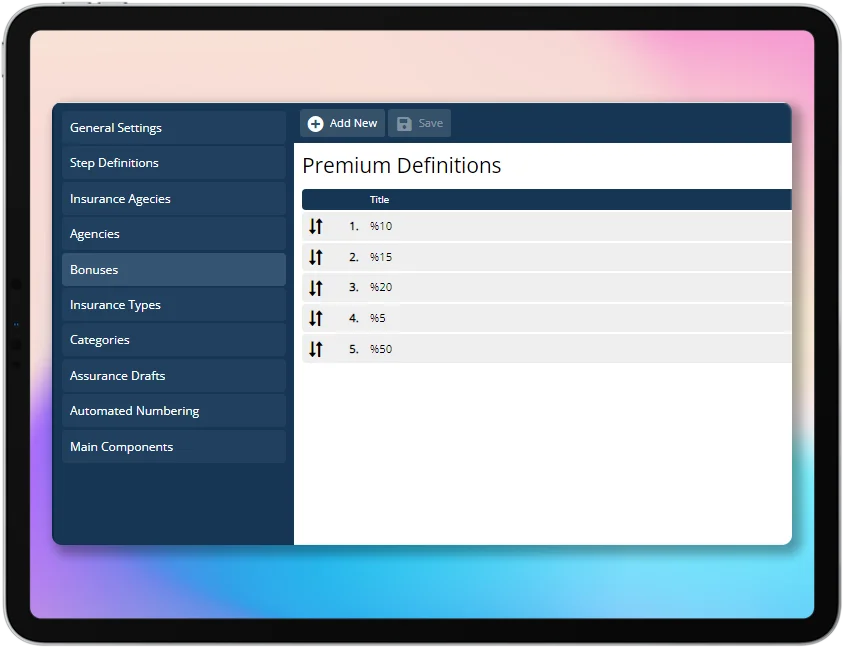Click the plus icon inside Add New
This screenshot has height=647, width=843.
(x=315, y=123)
